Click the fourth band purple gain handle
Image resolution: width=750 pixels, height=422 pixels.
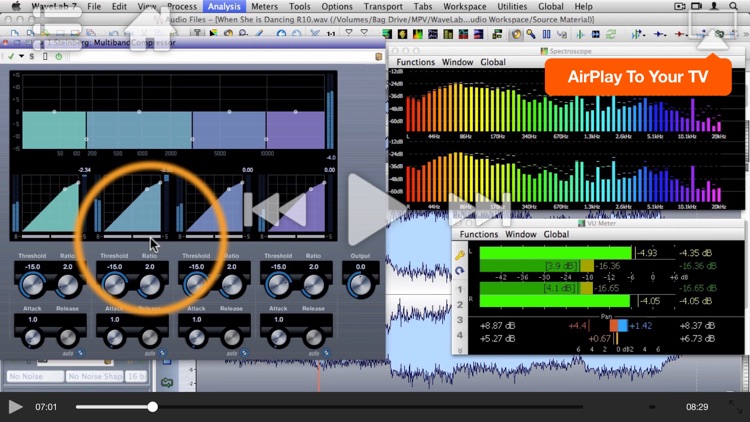pyautogui.click(x=296, y=111)
